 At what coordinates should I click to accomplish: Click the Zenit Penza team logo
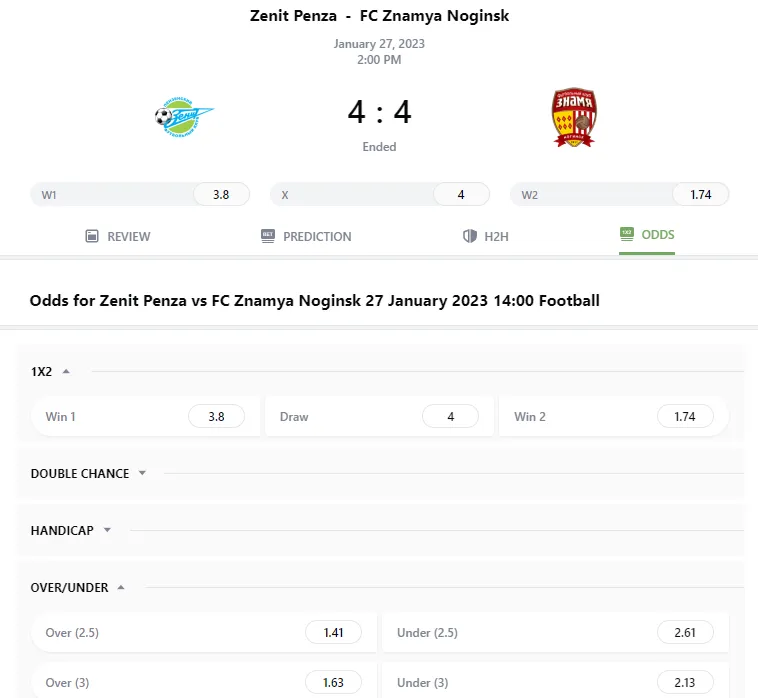(x=184, y=116)
